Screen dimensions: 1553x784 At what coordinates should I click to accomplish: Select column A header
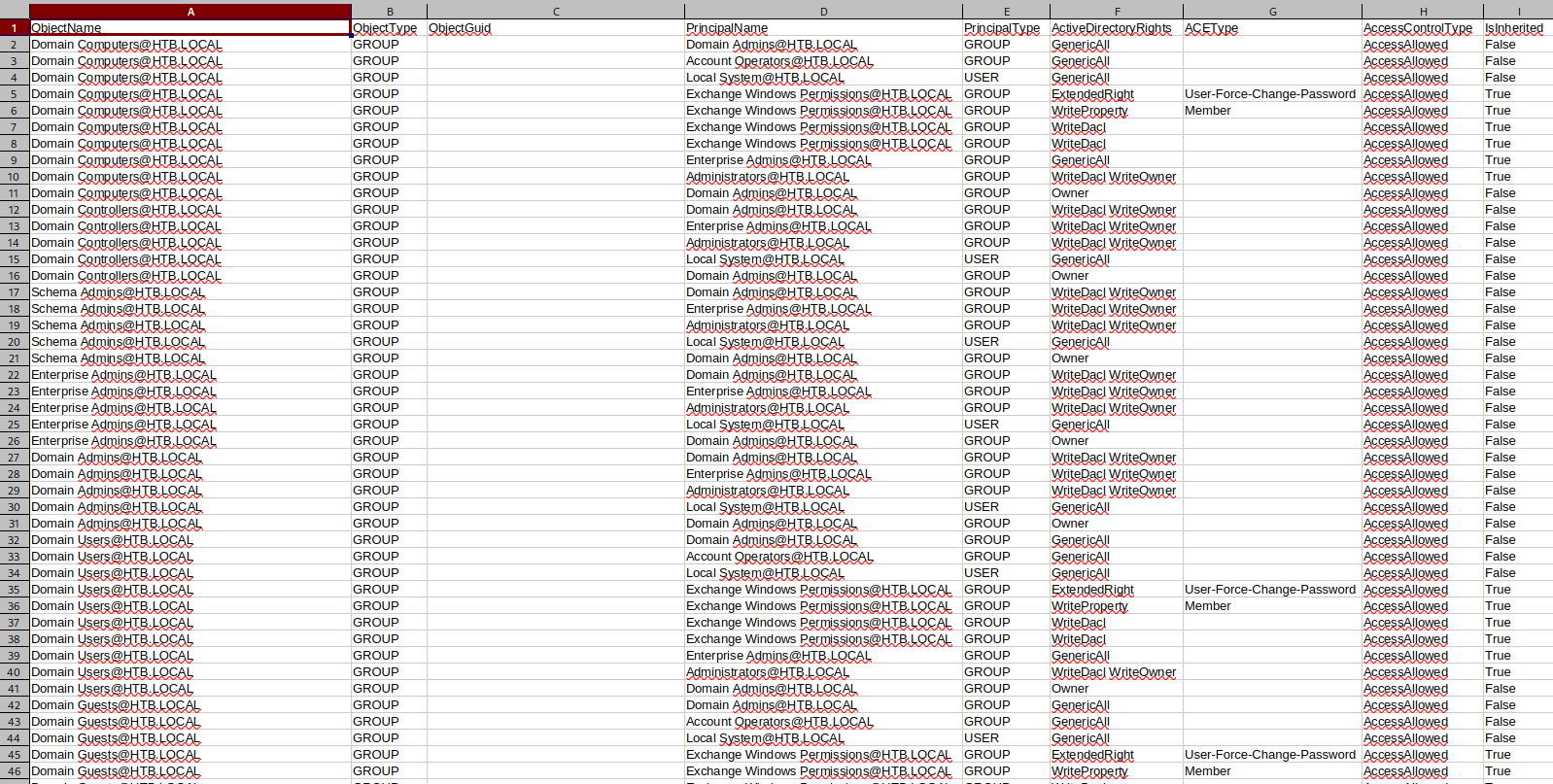[190, 12]
